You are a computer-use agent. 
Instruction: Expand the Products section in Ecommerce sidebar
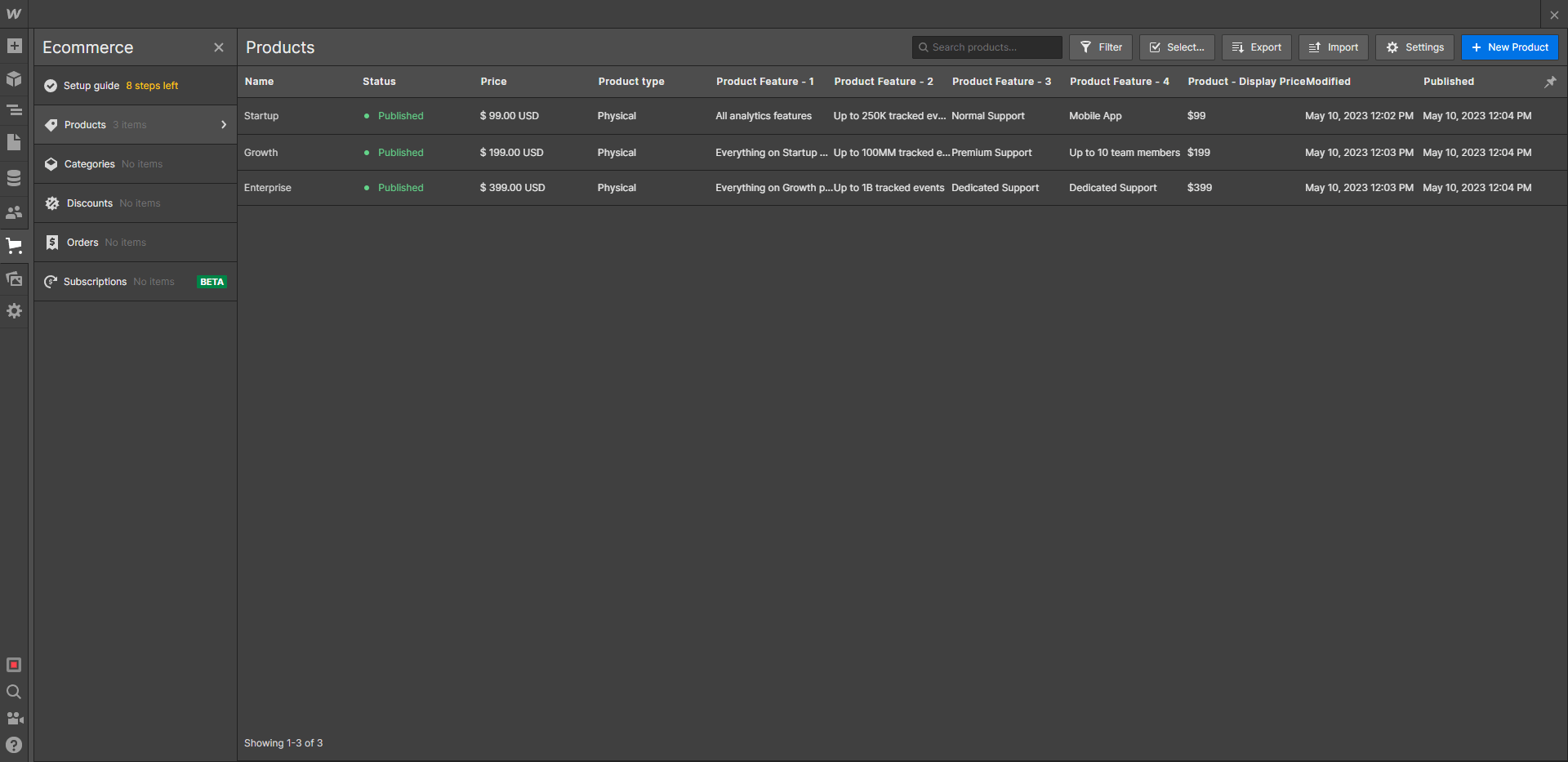(x=223, y=124)
